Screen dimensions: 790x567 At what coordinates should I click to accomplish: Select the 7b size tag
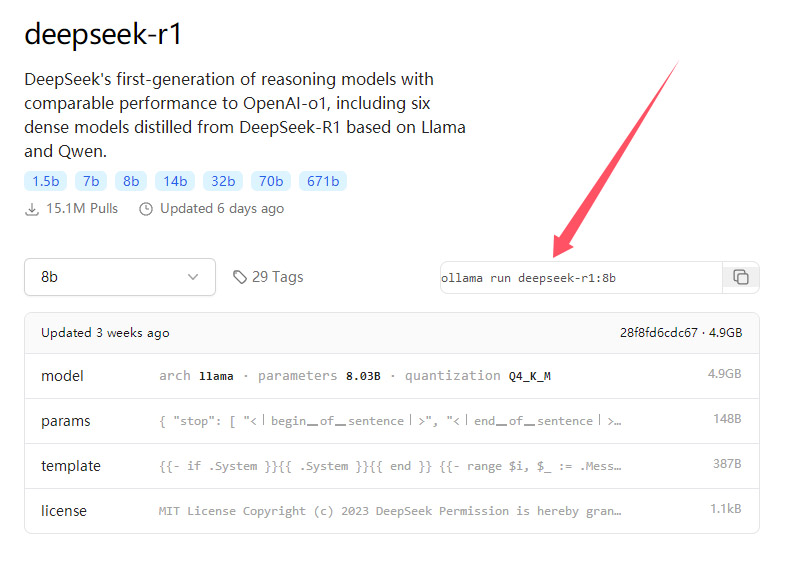(x=91, y=181)
